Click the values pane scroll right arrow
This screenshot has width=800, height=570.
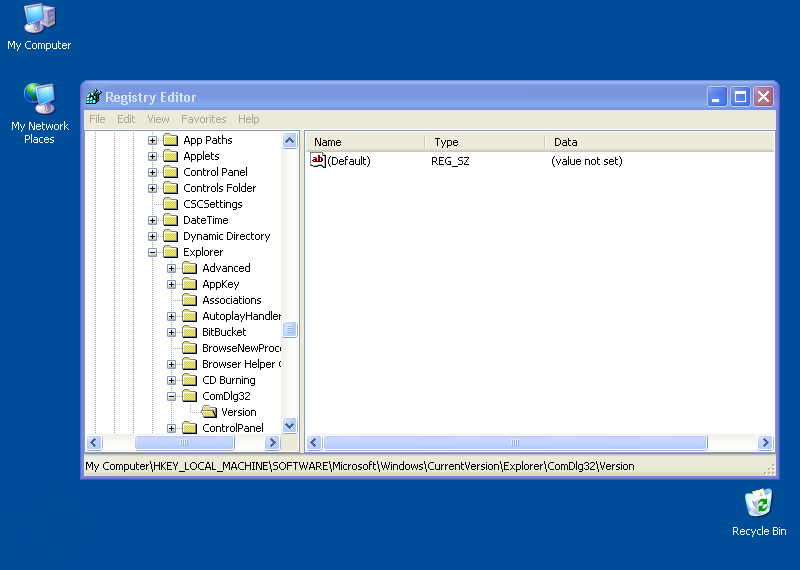coord(765,442)
